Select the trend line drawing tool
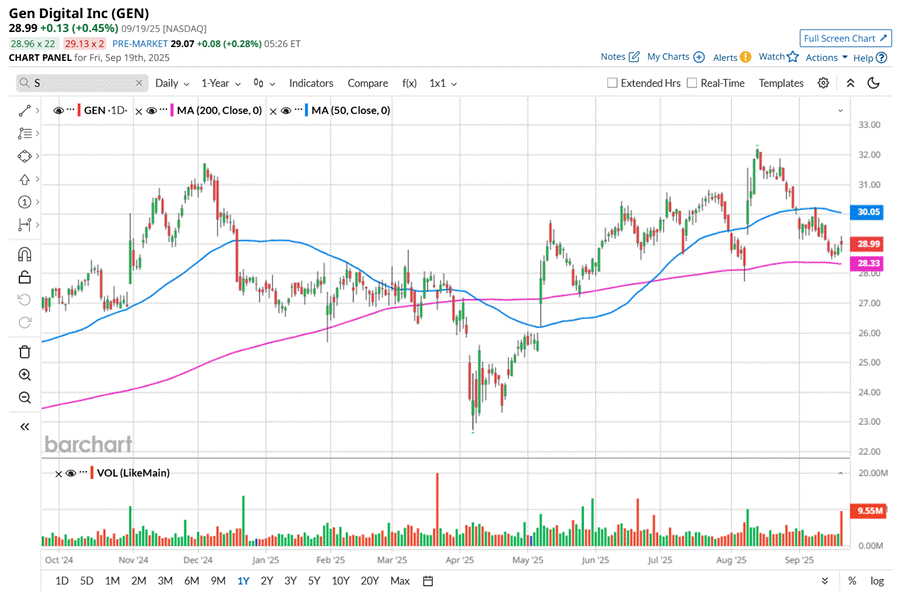The image size is (903, 596). tap(24, 111)
